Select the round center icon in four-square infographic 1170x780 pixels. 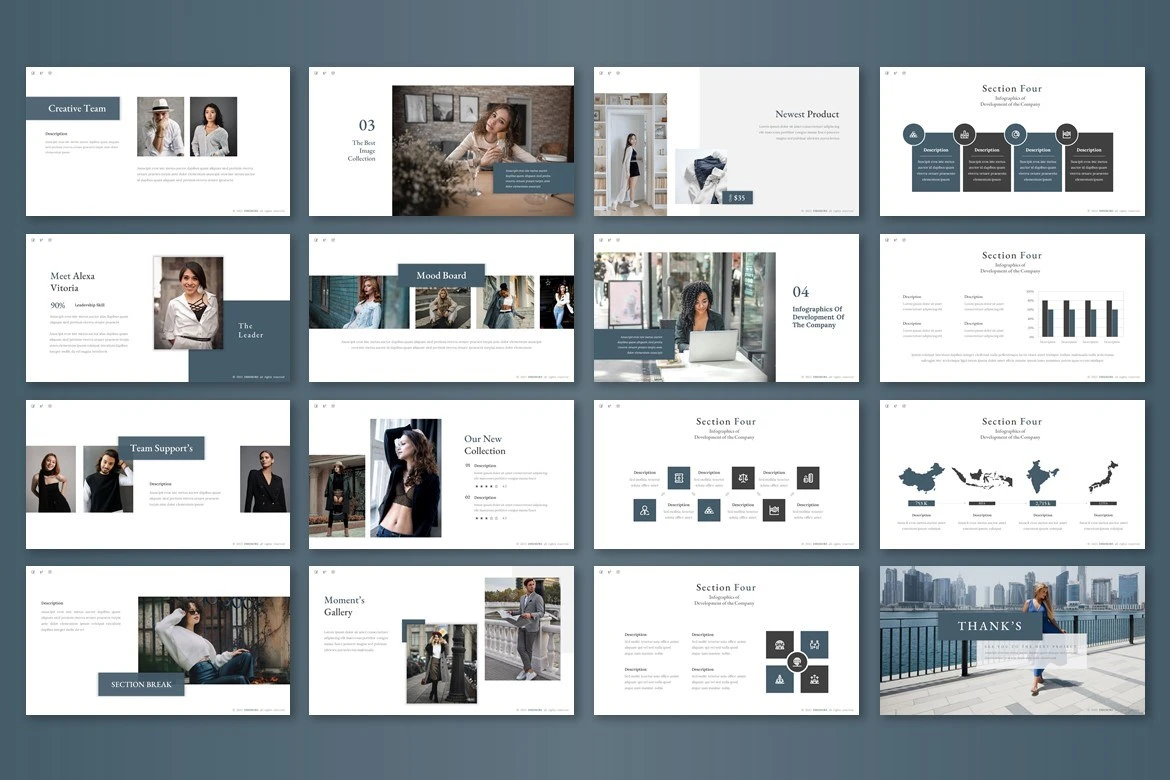(x=796, y=661)
